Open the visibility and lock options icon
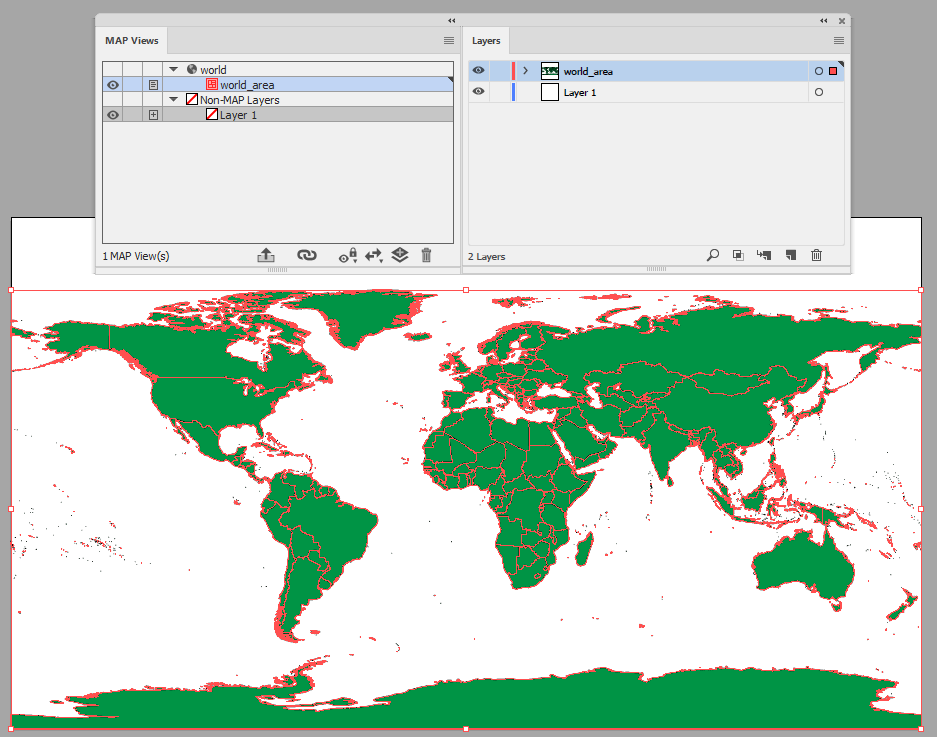This screenshot has height=737, width=937. (x=348, y=256)
